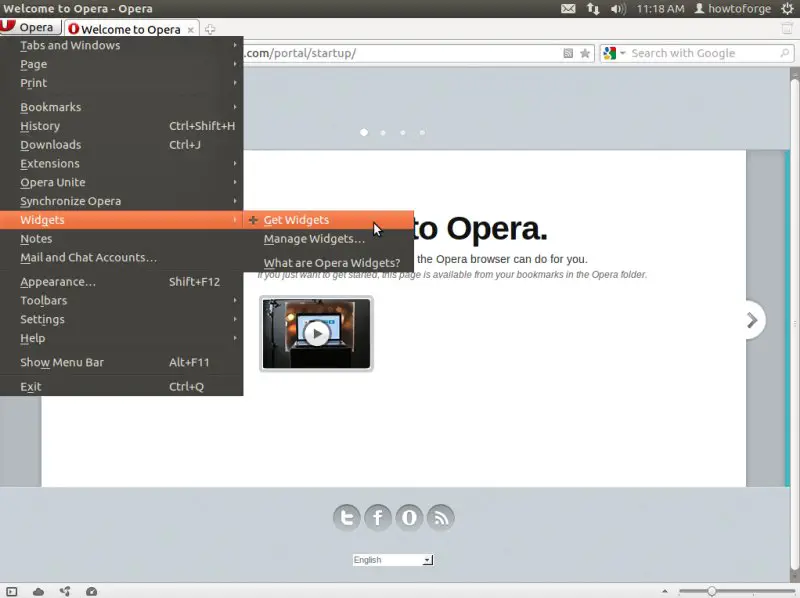Click the small arrow left of the zoom slider

[664, 591]
